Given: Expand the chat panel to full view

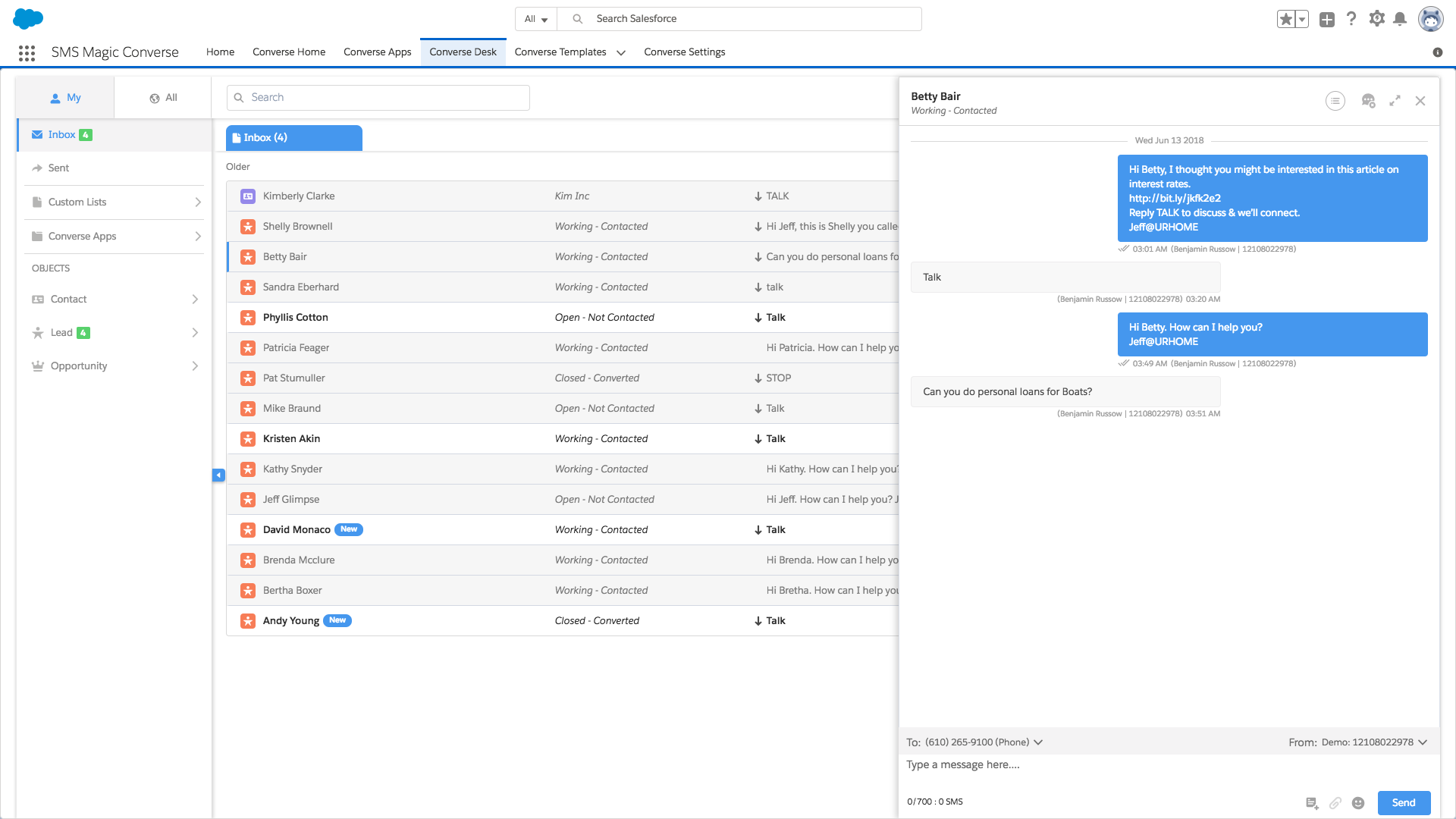Looking at the screenshot, I should tap(1395, 101).
